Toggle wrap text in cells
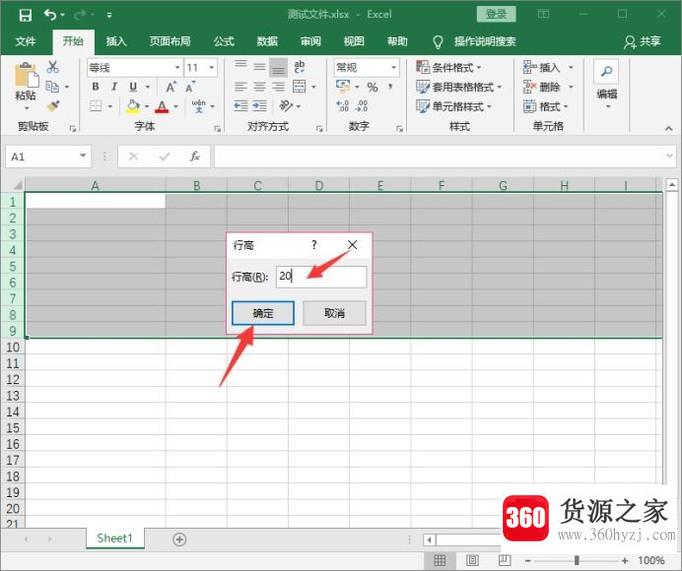Image resolution: width=682 pixels, height=571 pixels. pyautogui.click(x=299, y=67)
